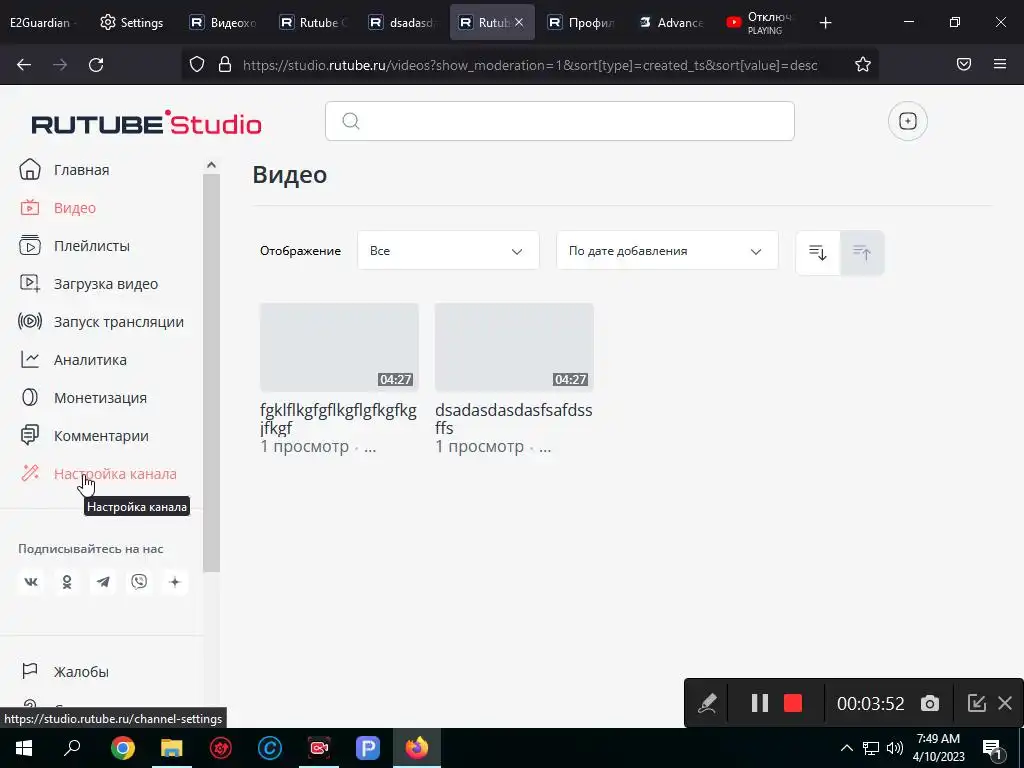This screenshot has height=768, width=1024.
Task: Click the padlock site info icon
Action: 225,64
